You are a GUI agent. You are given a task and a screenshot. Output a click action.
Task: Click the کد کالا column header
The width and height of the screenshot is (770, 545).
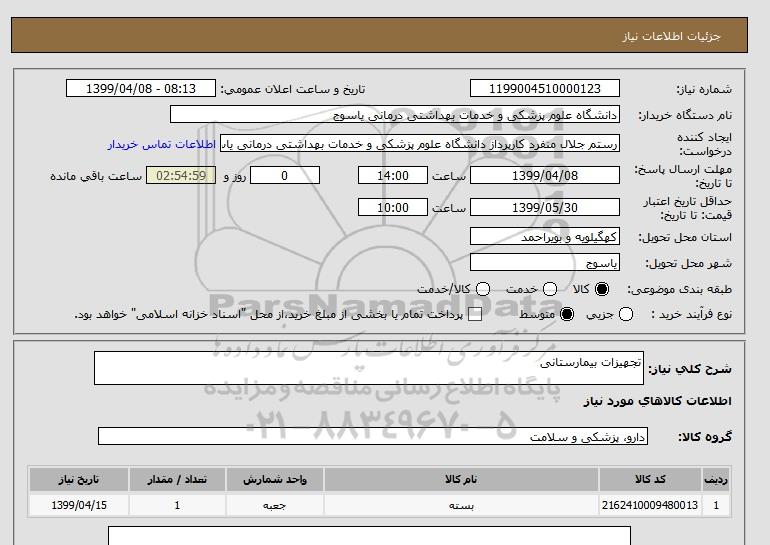click(650, 480)
